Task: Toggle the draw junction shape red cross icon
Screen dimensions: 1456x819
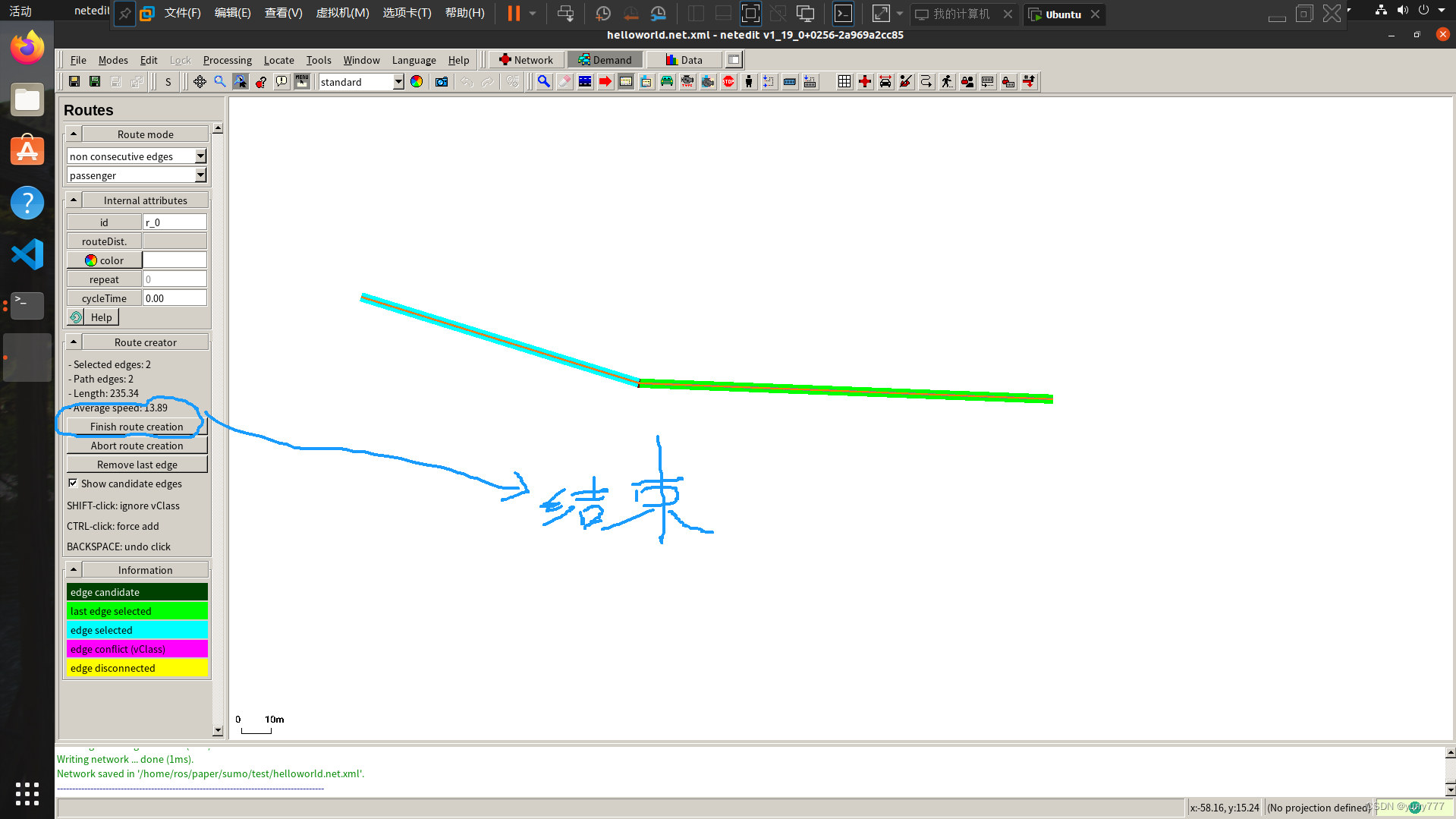Action: click(x=865, y=82)
